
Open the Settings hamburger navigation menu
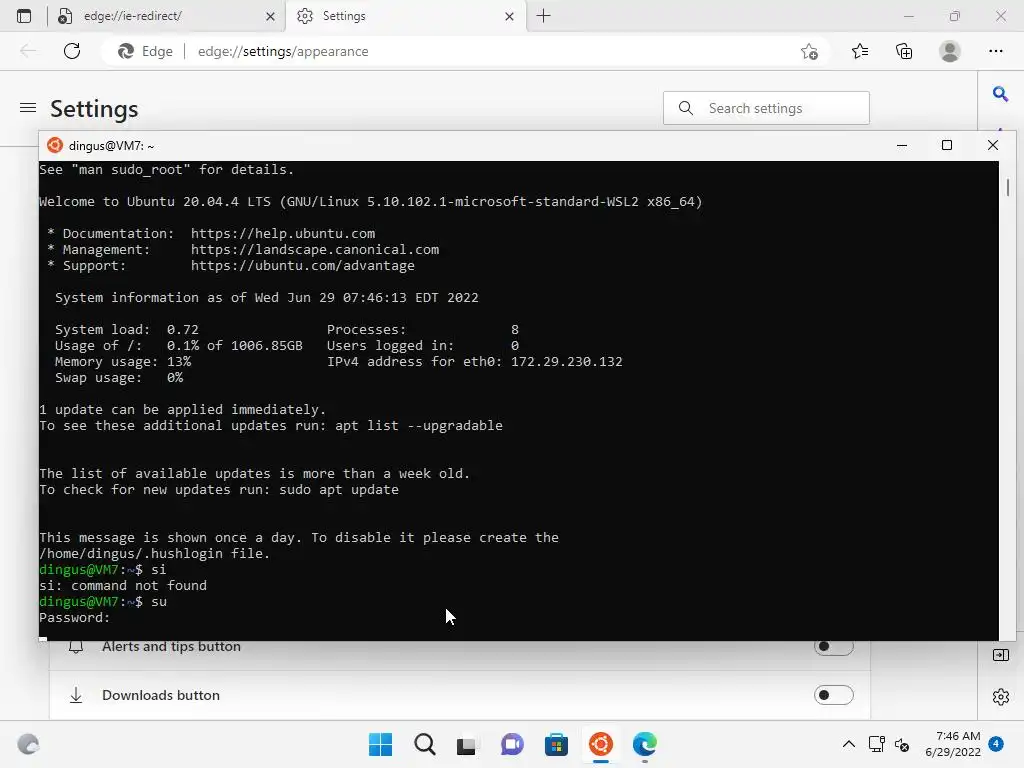(x=27, y=108)
